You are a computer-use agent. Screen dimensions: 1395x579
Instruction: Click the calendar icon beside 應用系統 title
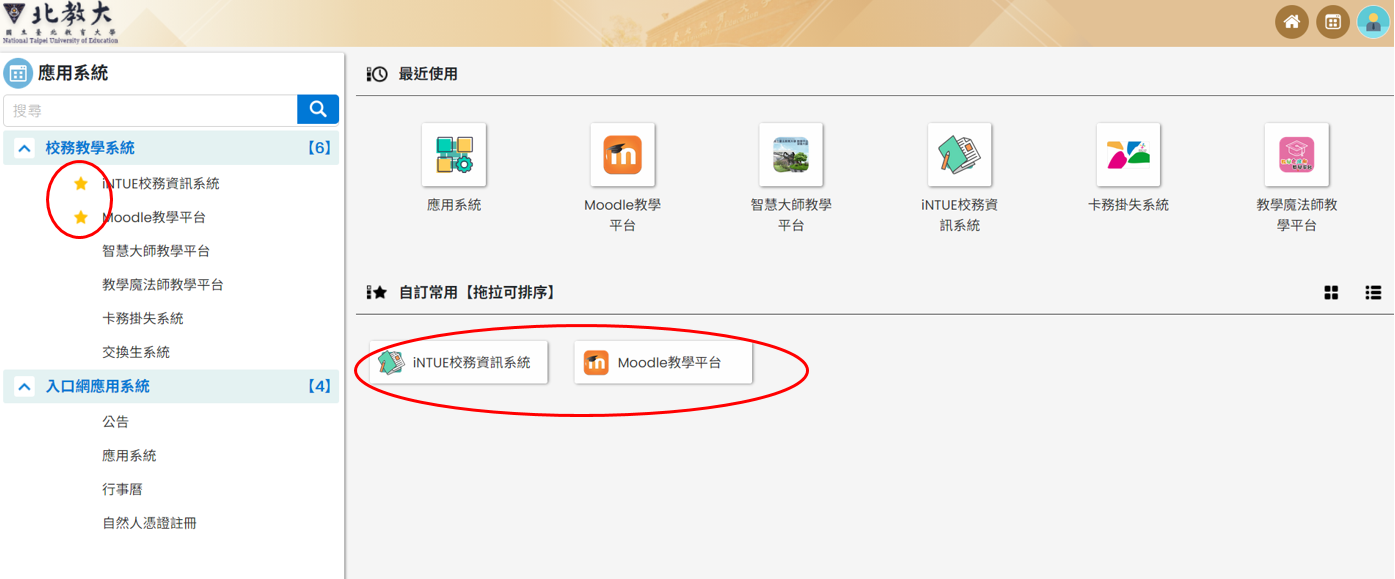(x=18, y=73)
